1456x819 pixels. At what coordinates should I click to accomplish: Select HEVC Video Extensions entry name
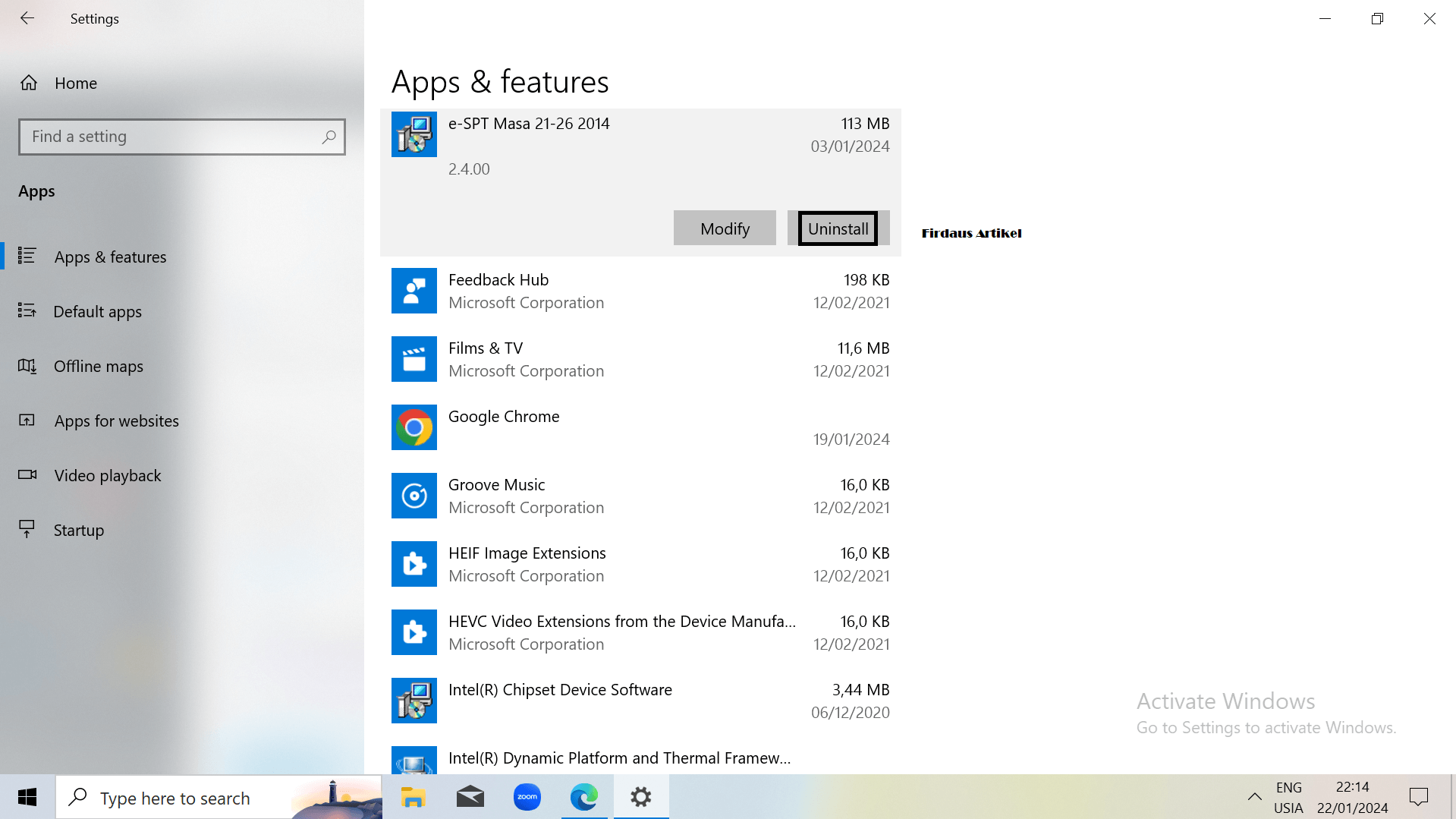[622, 622]
